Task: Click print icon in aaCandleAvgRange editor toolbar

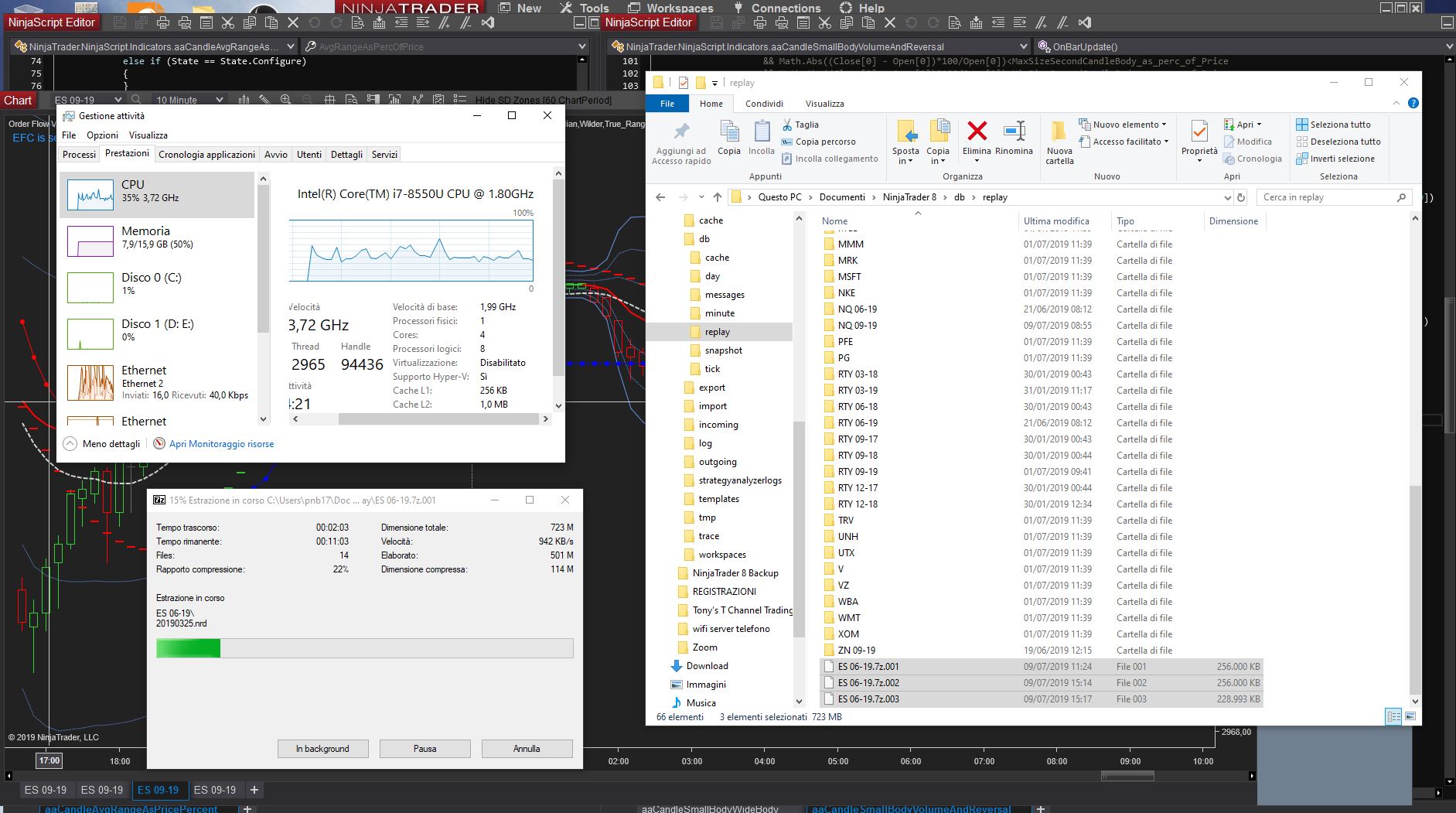Action: coord(162,23)
